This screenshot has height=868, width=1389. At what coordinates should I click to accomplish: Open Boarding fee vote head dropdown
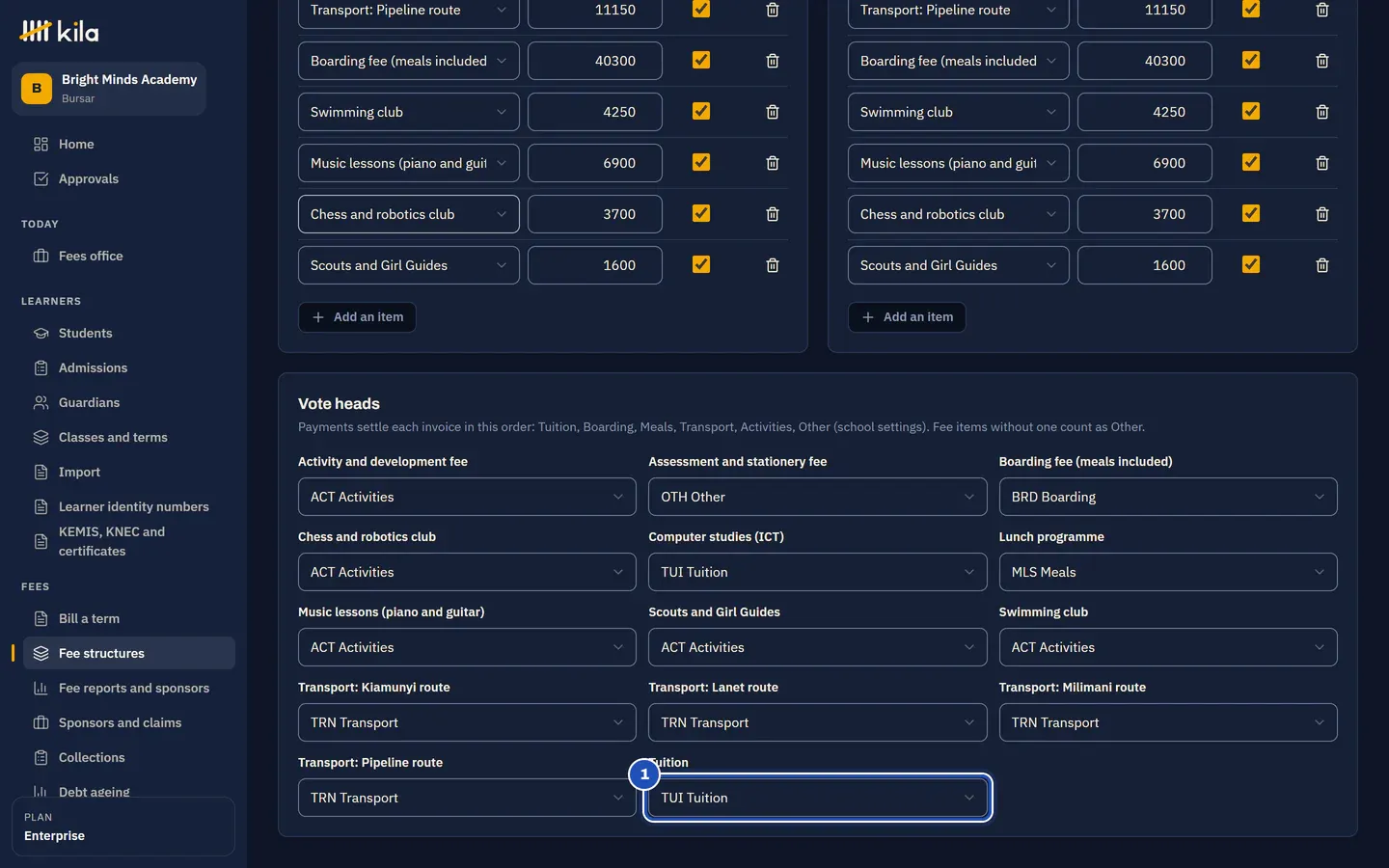[x=1168, y=497]
